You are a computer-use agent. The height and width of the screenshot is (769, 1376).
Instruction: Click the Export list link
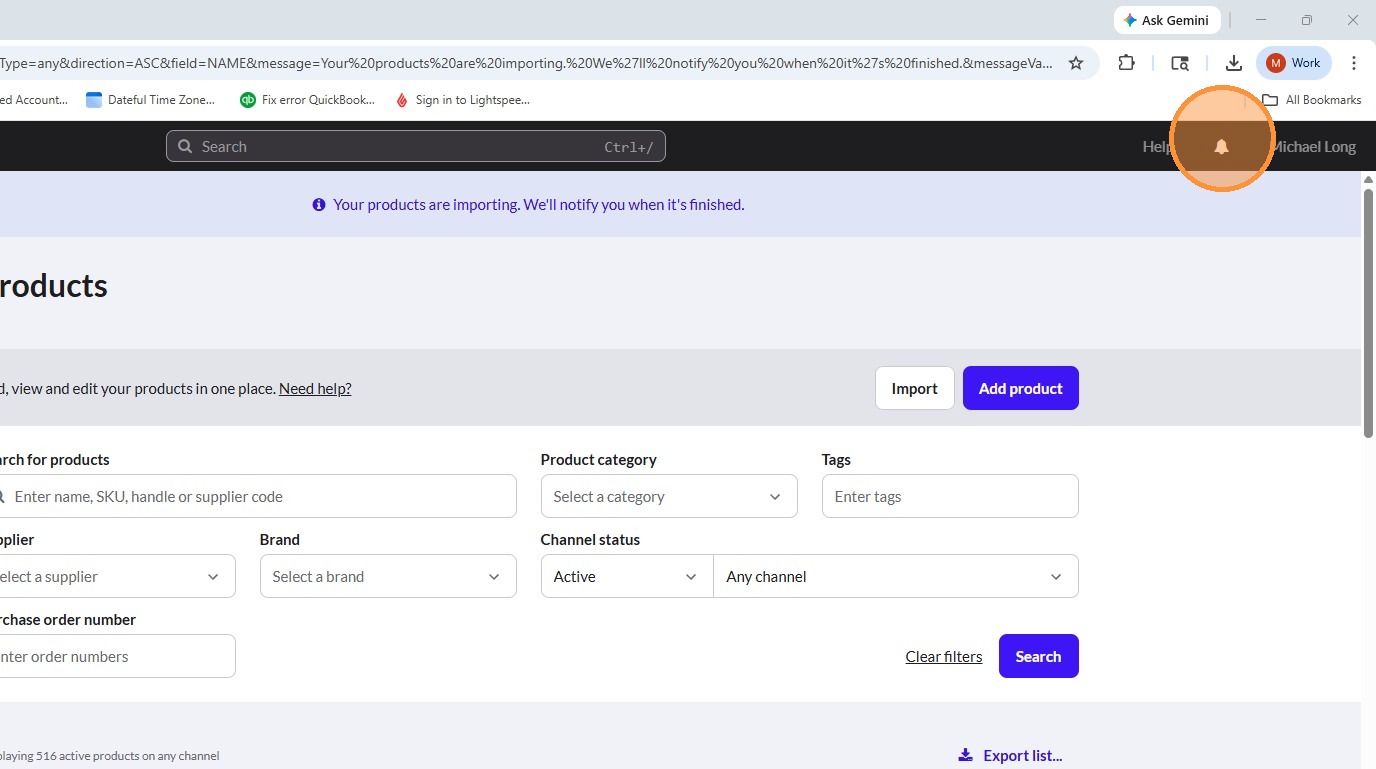[x=1010, y=756]
